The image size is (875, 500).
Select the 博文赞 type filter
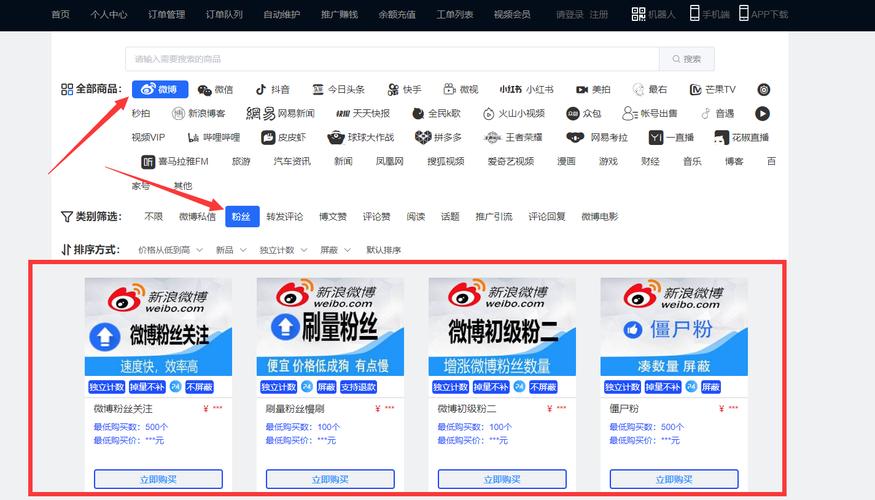pos(333,217)
